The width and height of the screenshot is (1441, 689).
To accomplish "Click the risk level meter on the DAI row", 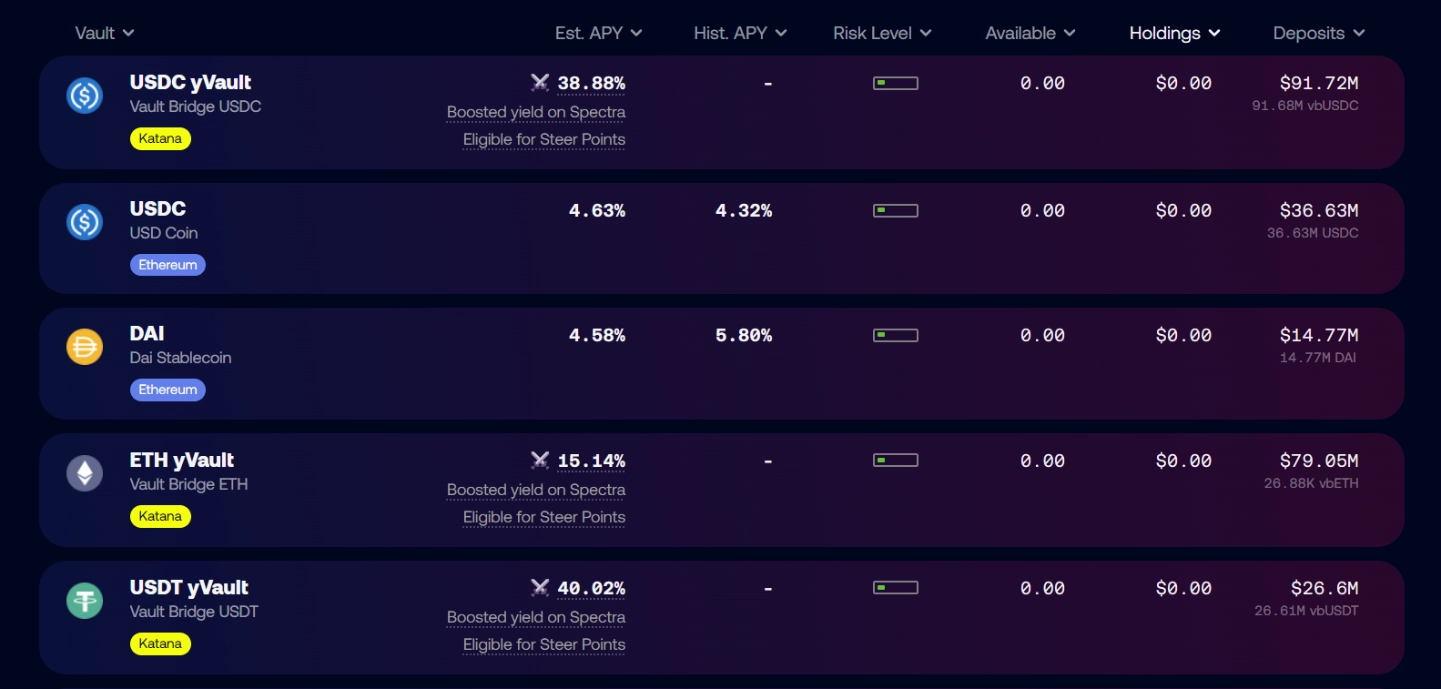I will tap(894, 335).
